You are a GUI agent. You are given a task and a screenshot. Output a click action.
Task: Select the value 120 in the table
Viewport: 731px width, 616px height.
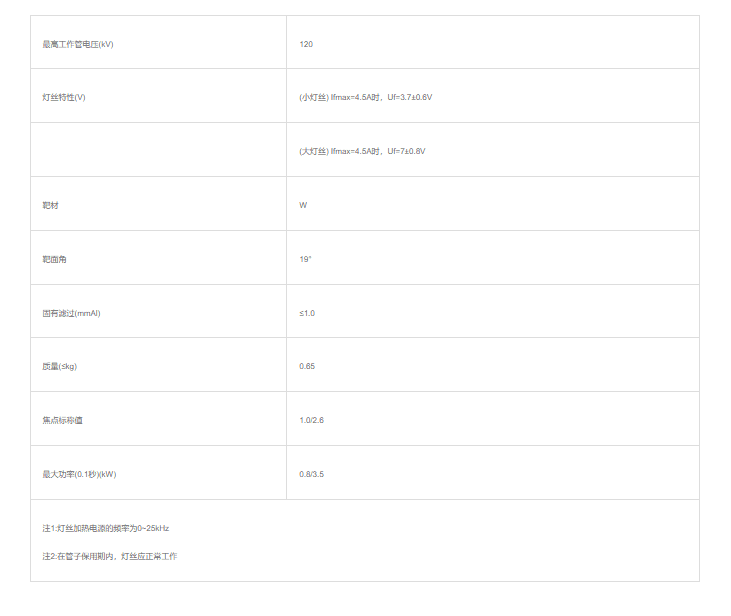[x=306, y=43]
